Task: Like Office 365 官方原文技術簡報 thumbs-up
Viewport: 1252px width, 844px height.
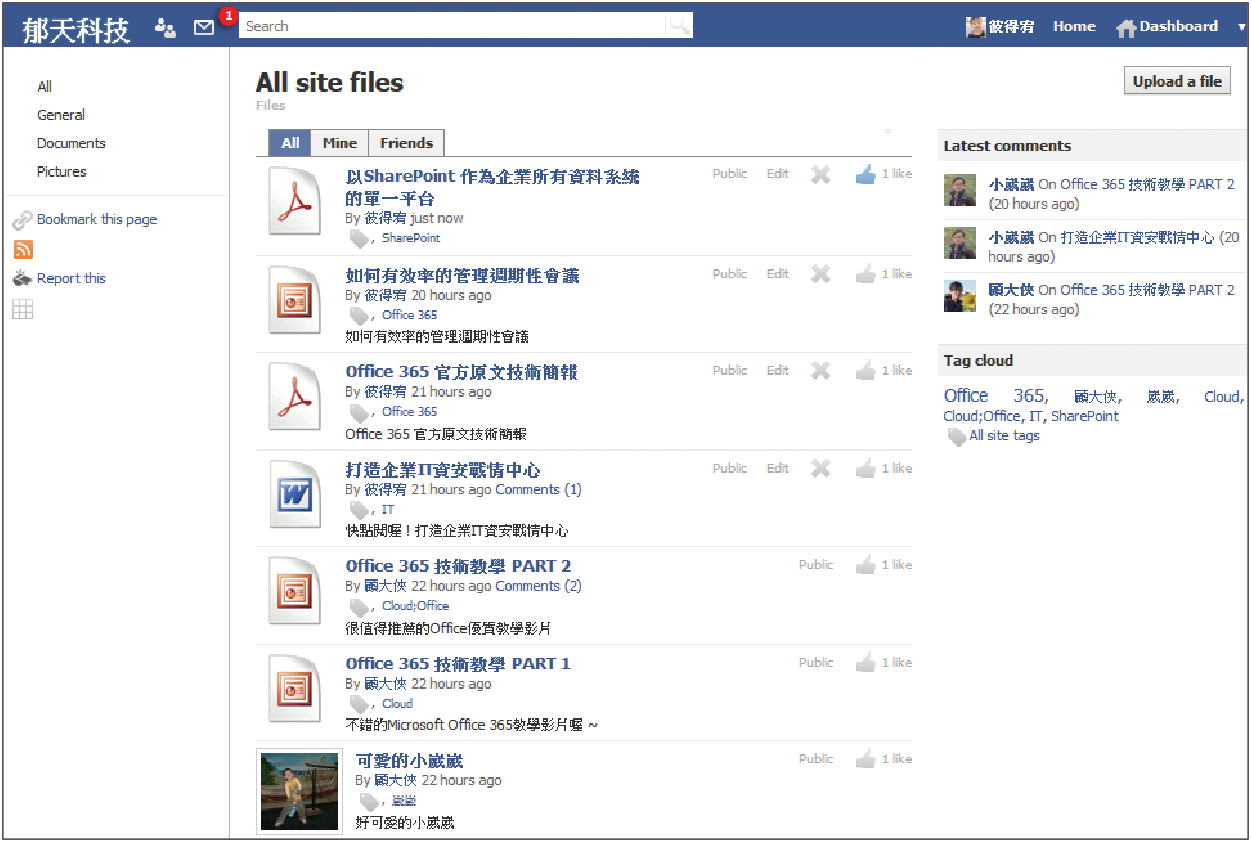Action: [866, 371]
